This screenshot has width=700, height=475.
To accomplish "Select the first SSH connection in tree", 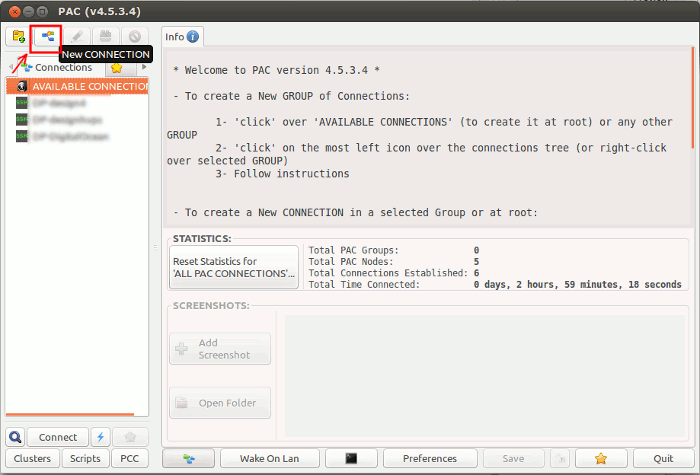I will [58, 103].
